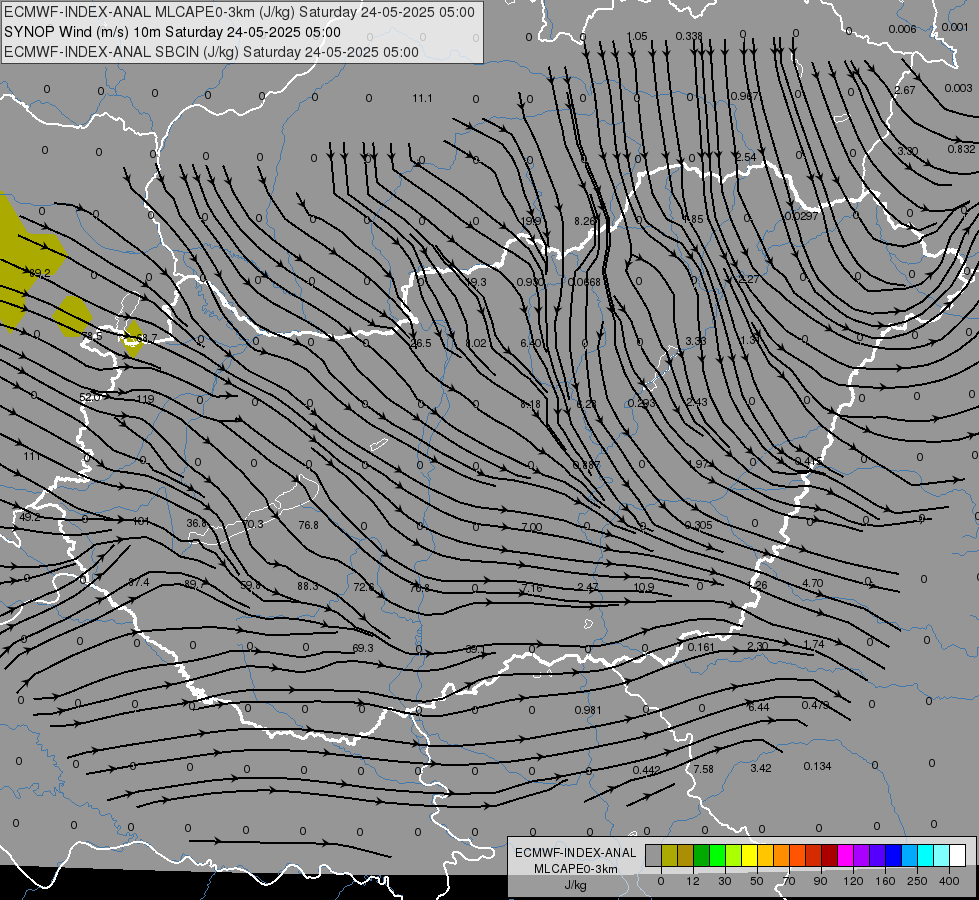The image size is (979, 900).
Task: Click the map value '69.2' on the olive patch
Action: [x=40, y=274]
